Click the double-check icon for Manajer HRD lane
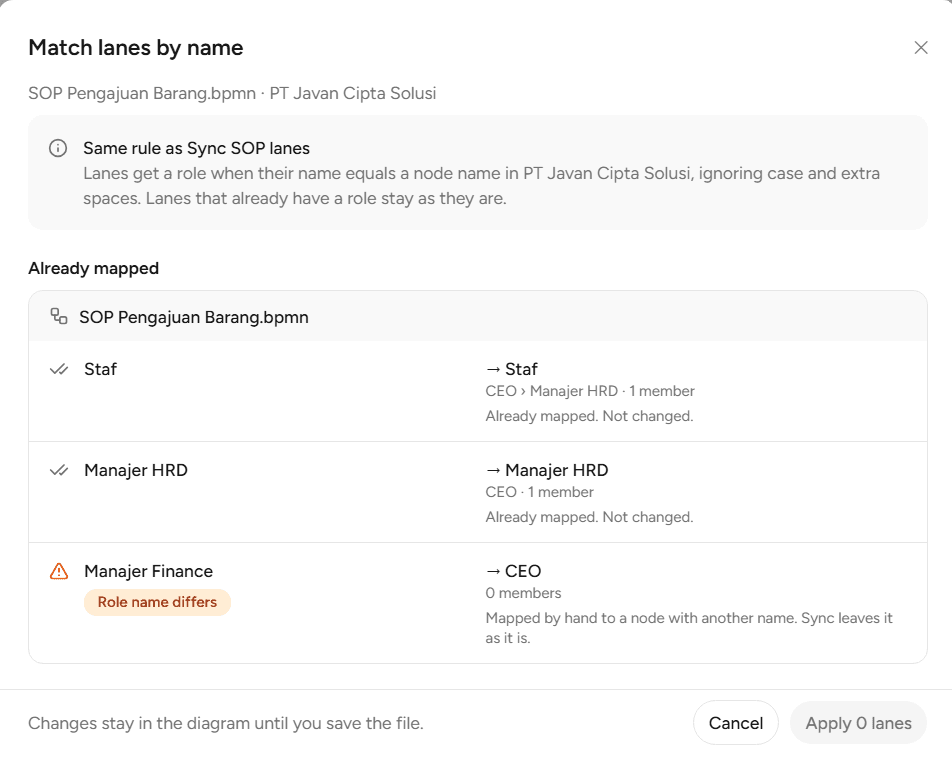The height and width of the screenshot is (765, 952). 59,470
